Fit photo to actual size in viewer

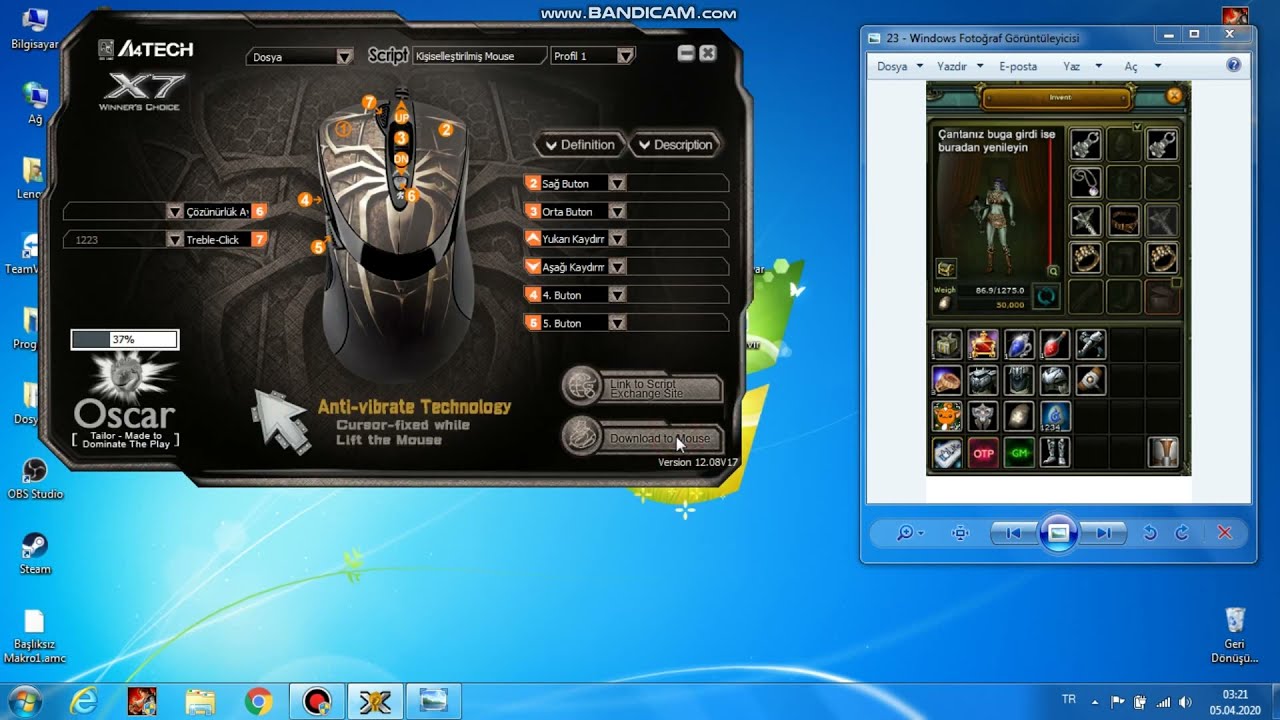pyautogui.click(x=961, y=533)
